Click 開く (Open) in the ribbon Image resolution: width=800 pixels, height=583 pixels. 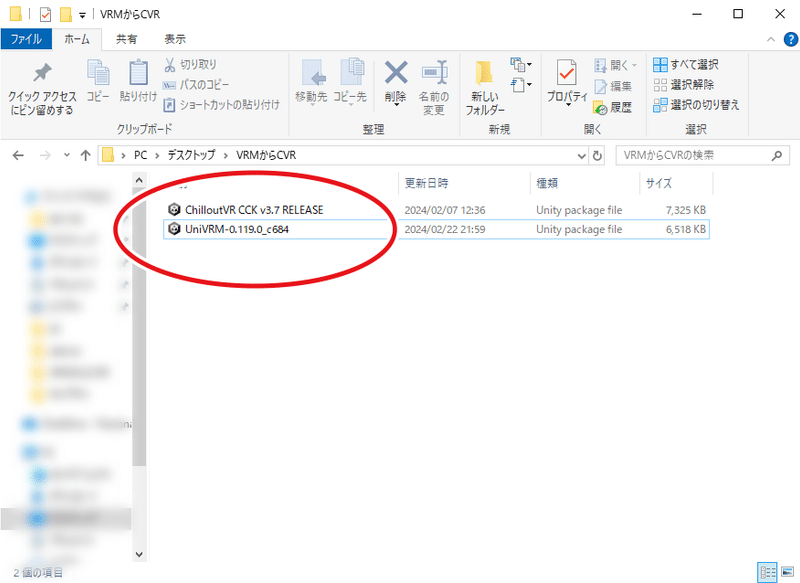click(615, 65)
